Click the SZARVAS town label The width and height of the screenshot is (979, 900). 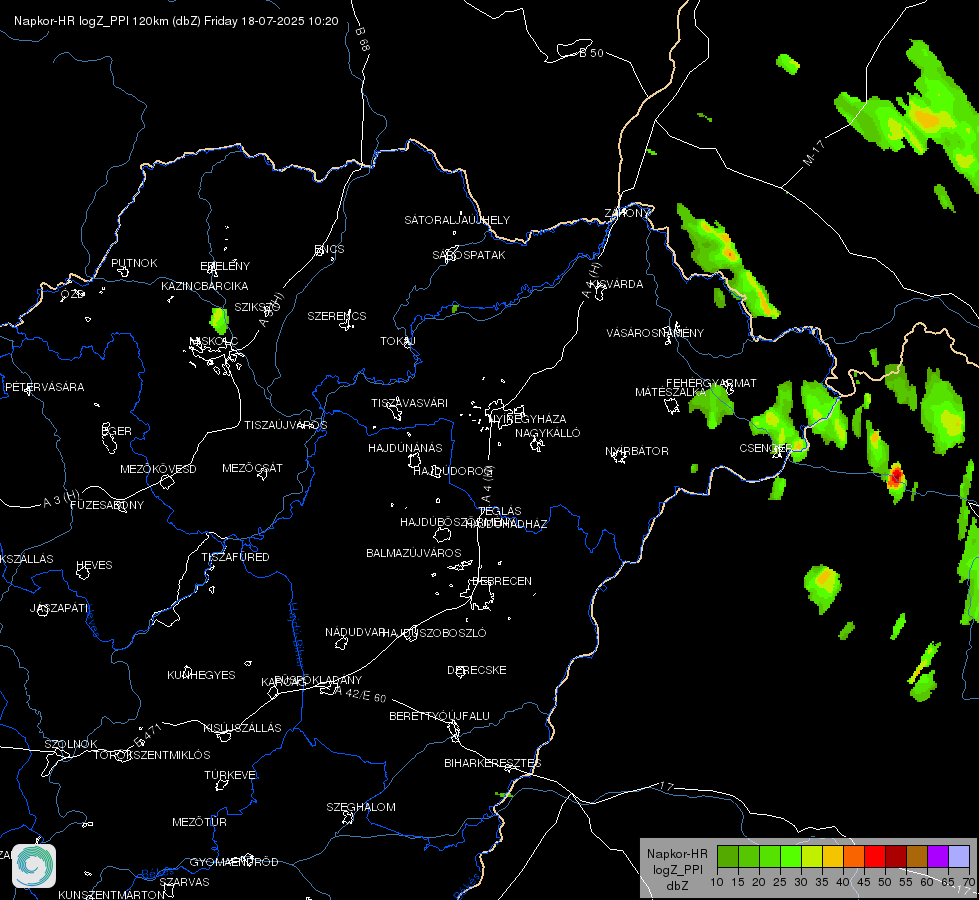click(184, 882)
